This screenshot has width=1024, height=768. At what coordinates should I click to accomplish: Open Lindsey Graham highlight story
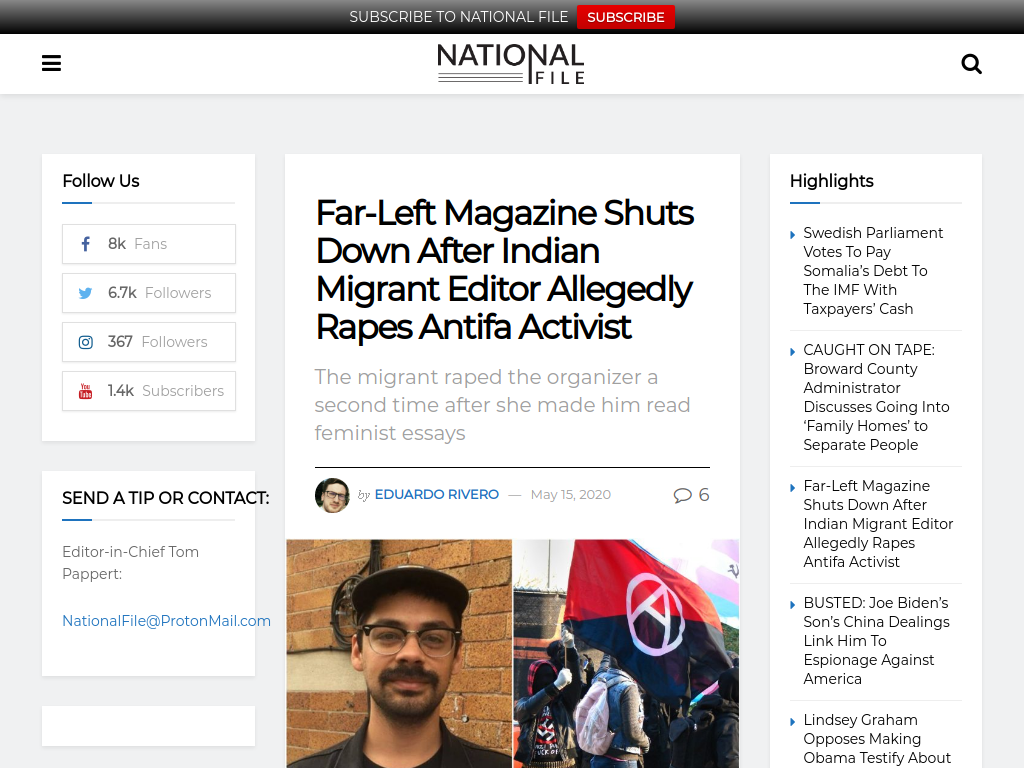tap(877, 739)
